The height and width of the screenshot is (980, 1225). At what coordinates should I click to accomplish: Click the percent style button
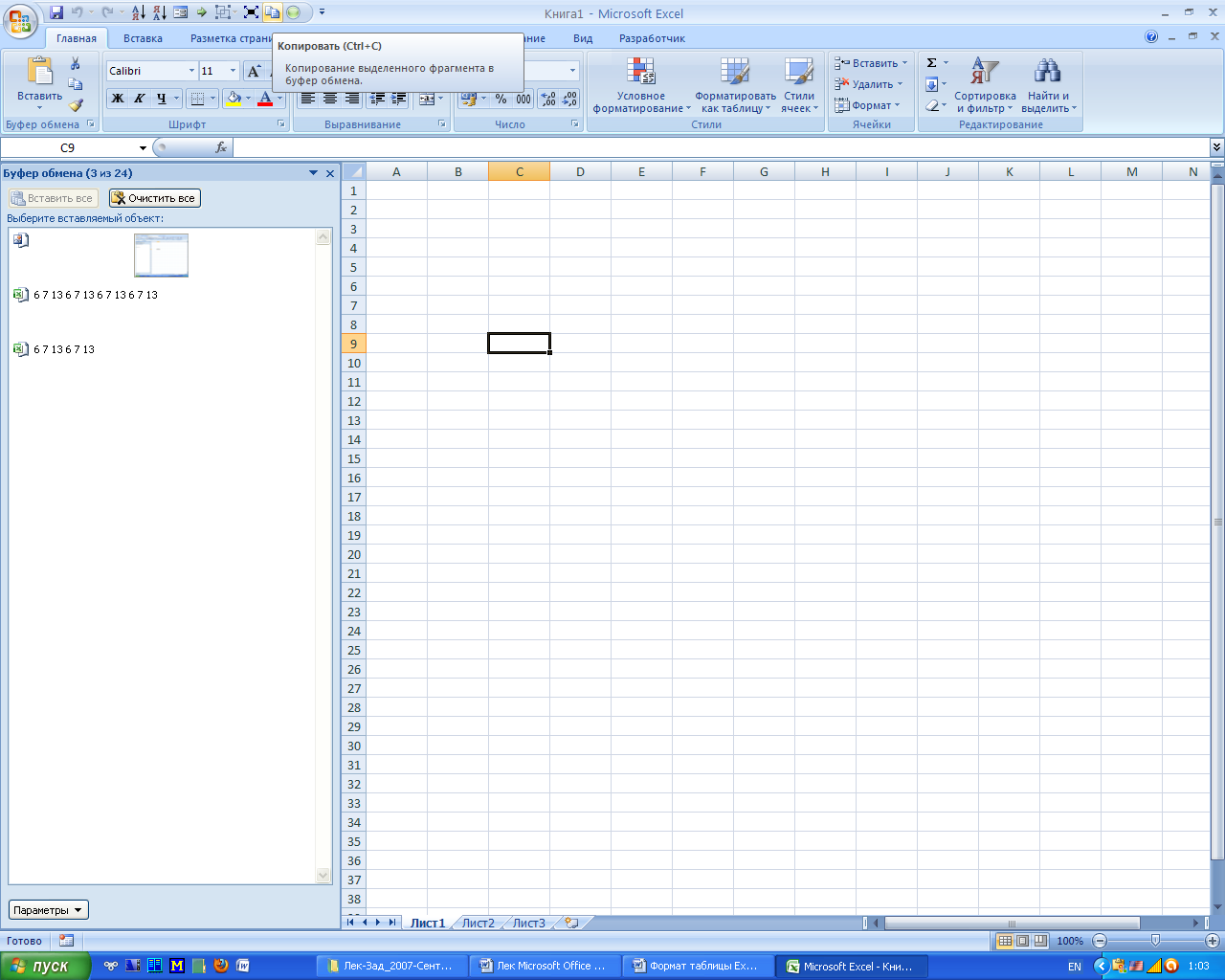point(501,99)
